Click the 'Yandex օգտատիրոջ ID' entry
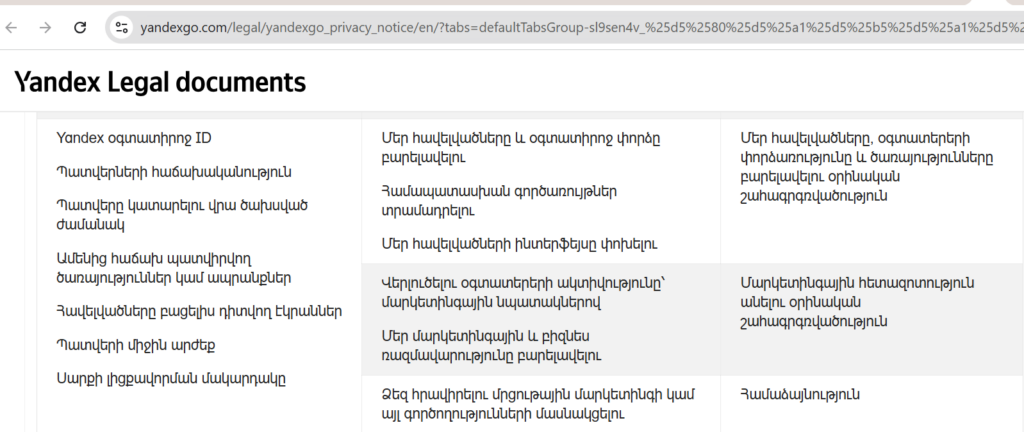1024x432 pixels. pos(134,138)
